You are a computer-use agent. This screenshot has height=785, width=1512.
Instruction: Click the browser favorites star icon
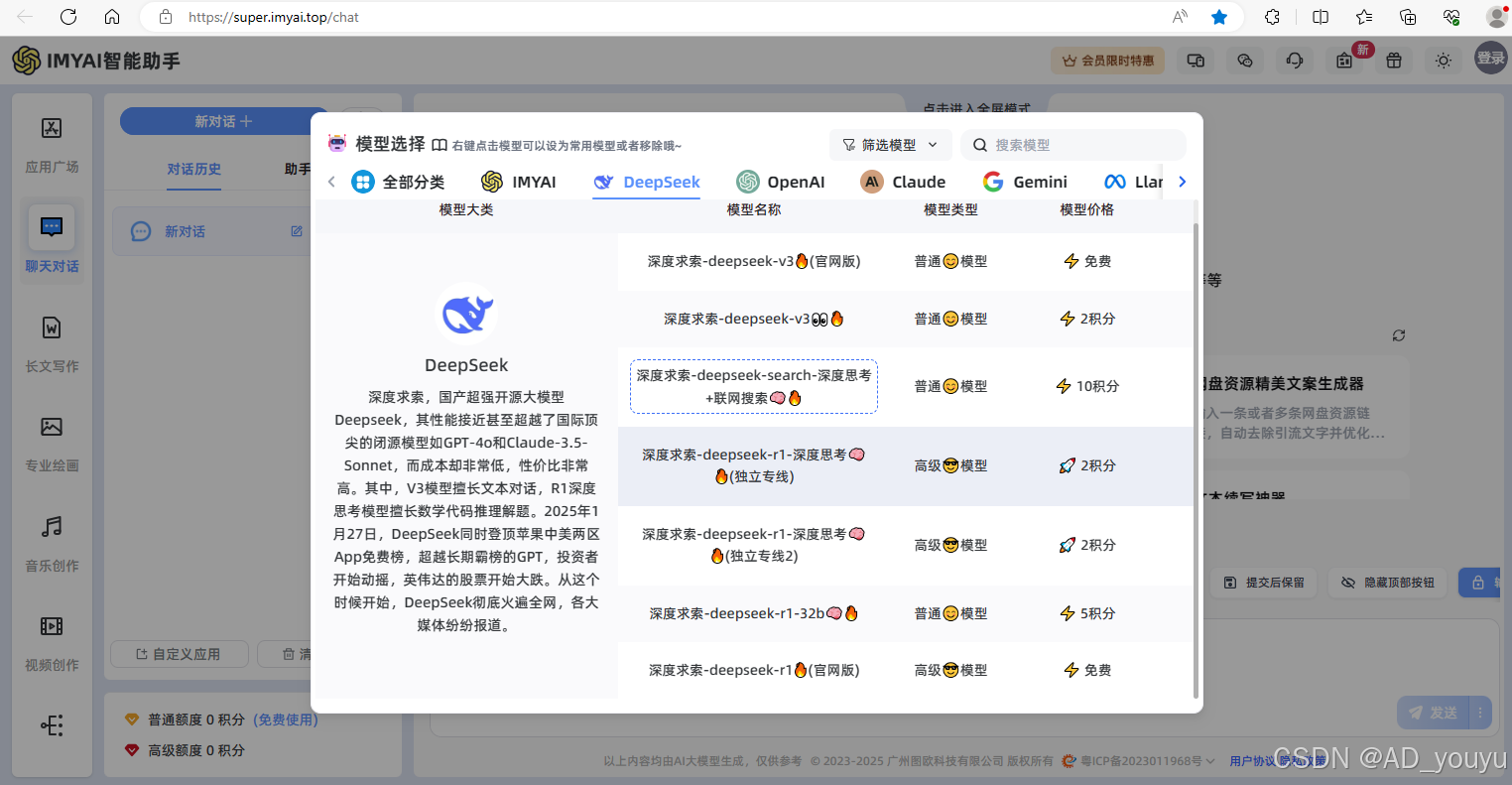[1219, 17]
